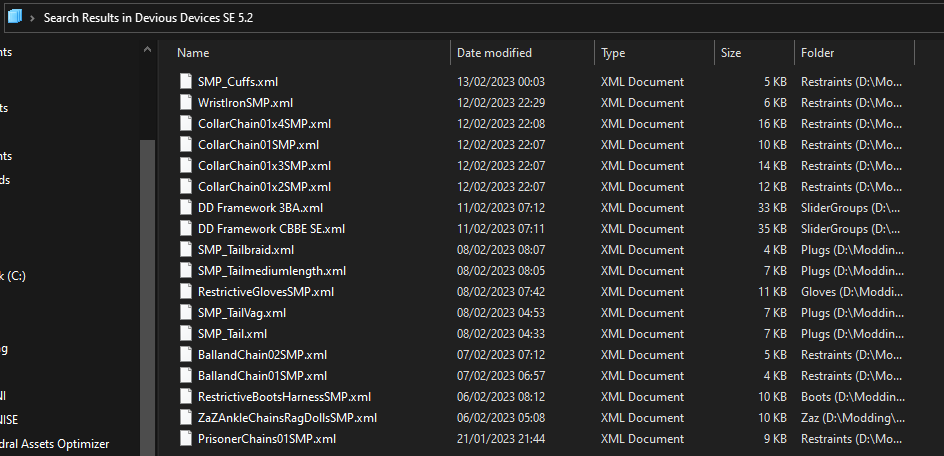Select the (C:) drive in navigation pane
The image size is (944, 456).
(x=13, y=276)
